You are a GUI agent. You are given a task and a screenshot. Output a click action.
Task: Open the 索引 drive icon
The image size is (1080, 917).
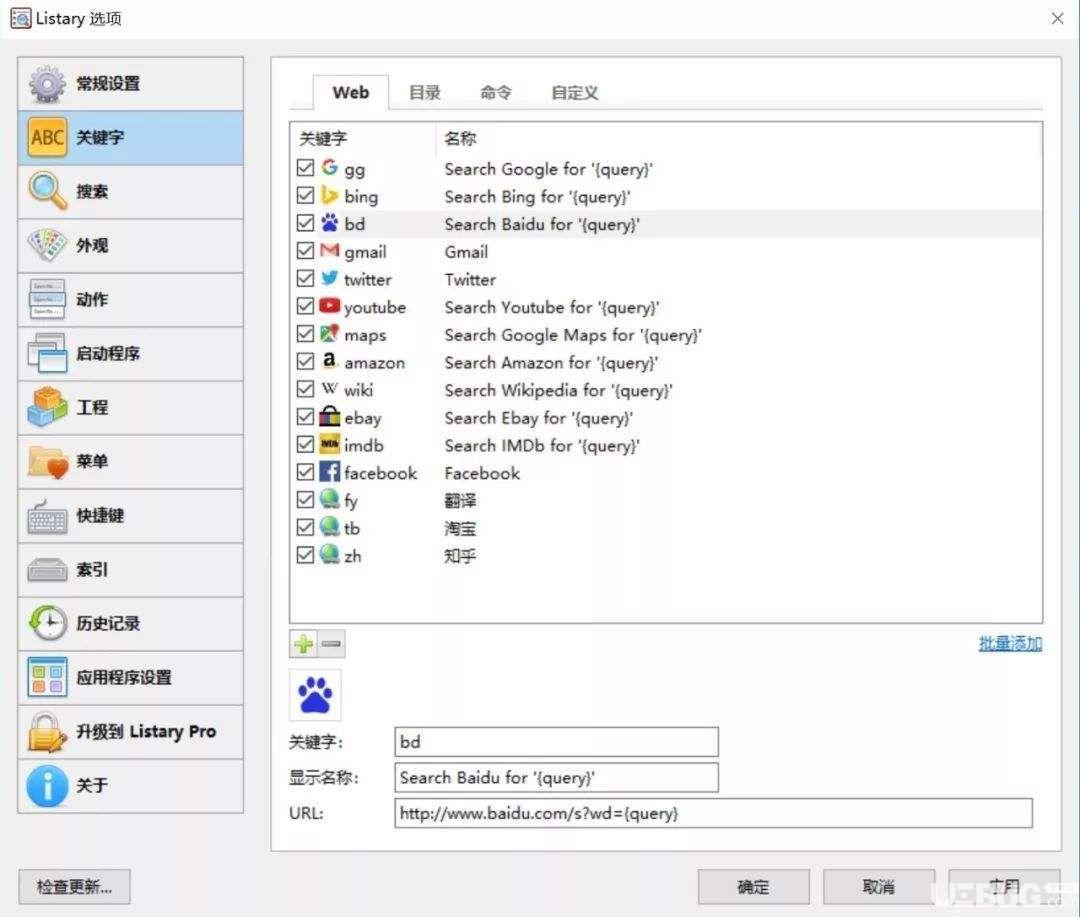pyautogui.click(x=47, y=570)
